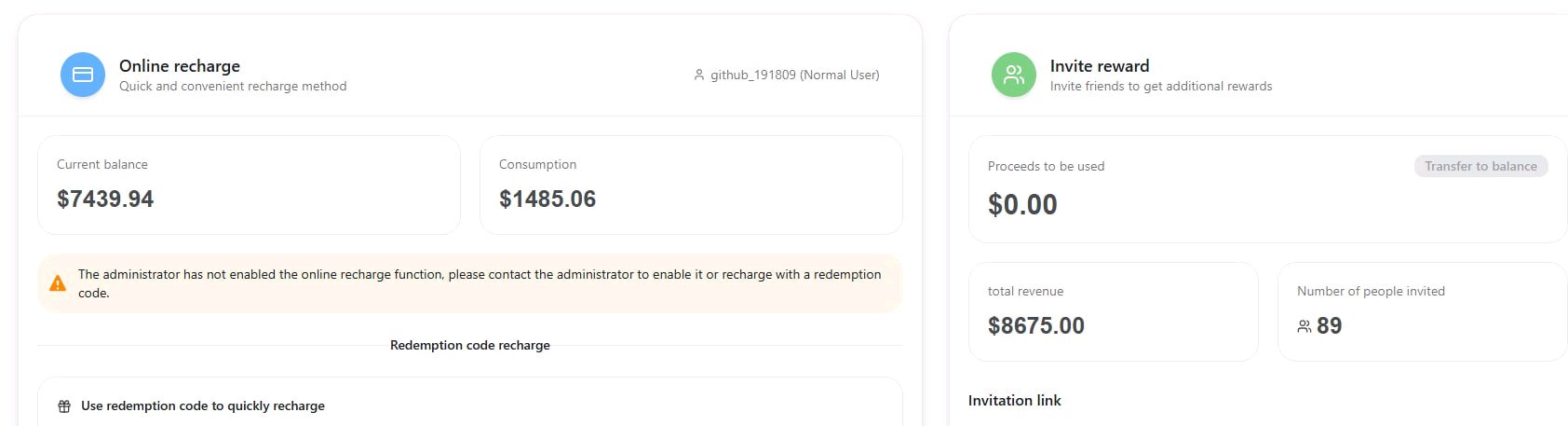
Task: Click the Redemption code recharge divider label
Action: 470,345
